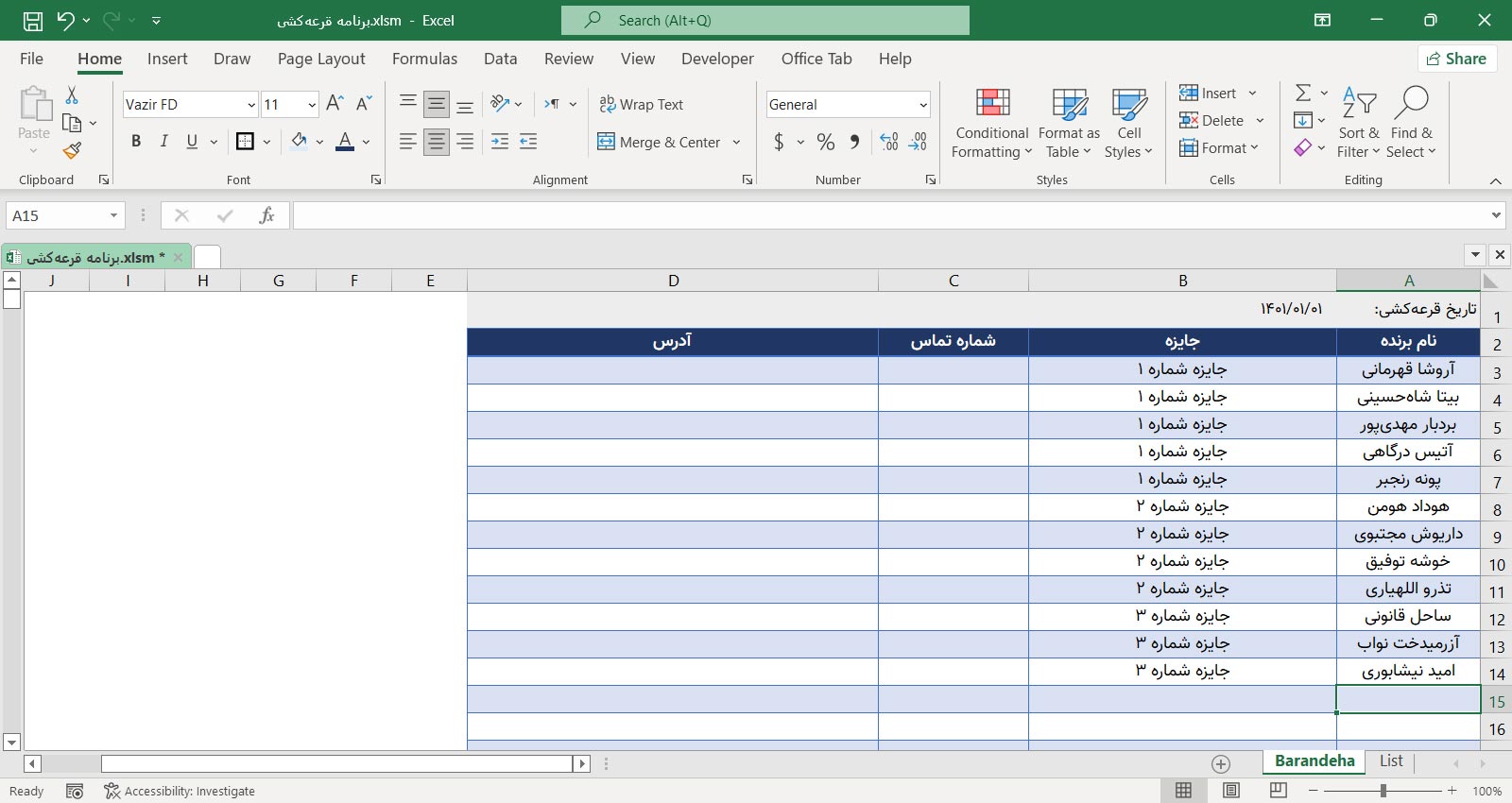Toggle Italic formatting
The image size is (1512, 803).
[x=163, y=142]
